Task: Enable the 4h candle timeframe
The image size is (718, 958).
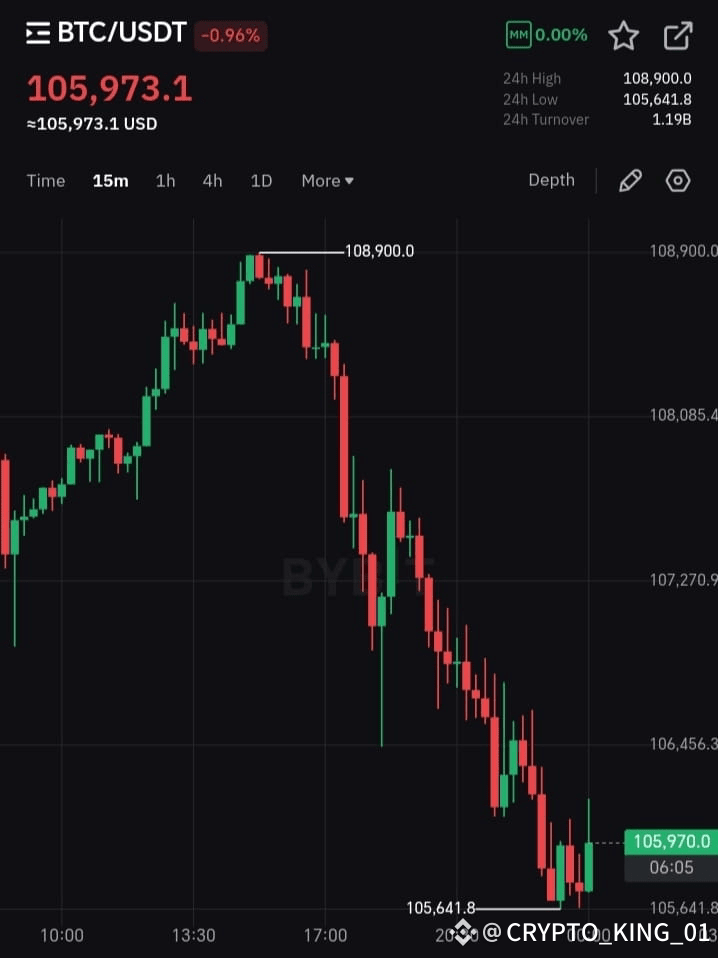Action: coord(212,181)
